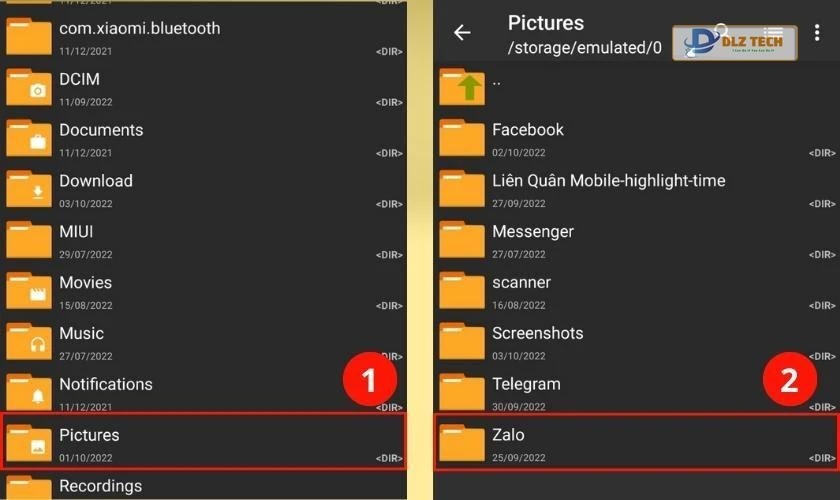Click the Notifications bell folder icon
Screen dimensions: 840x500
click(29, 394)
